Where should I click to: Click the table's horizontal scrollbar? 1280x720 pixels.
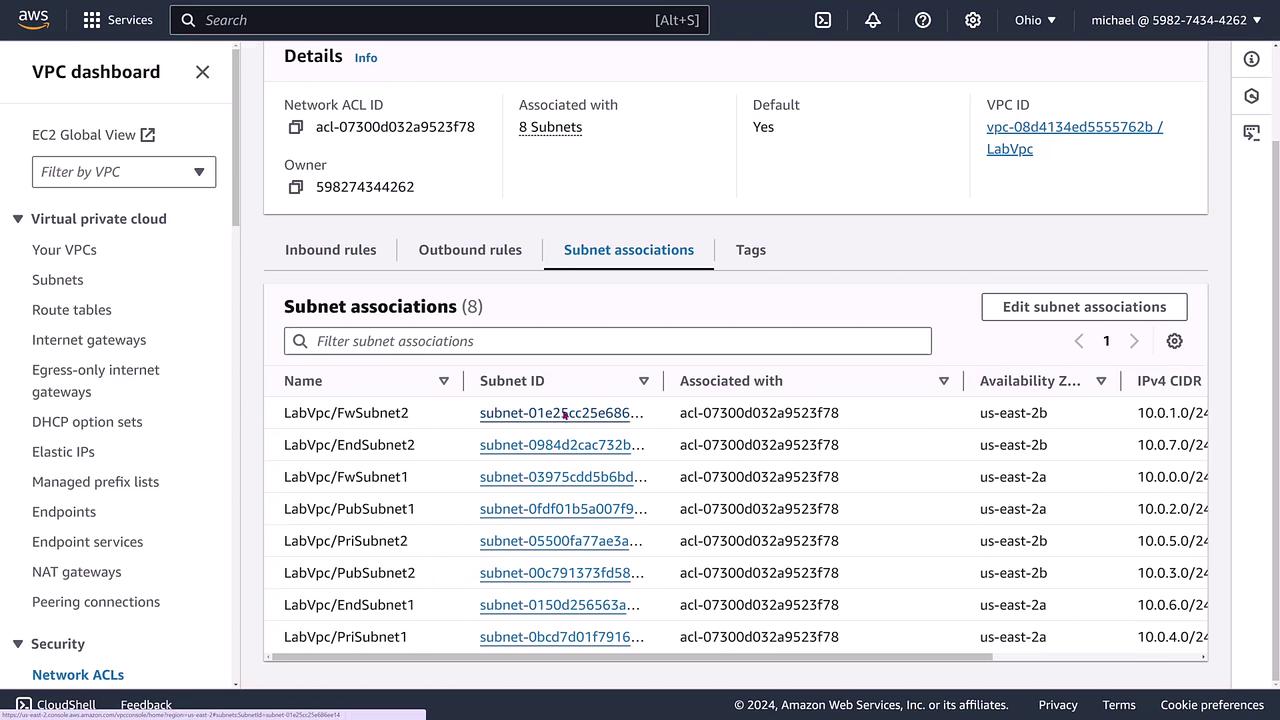pos(632,657)
